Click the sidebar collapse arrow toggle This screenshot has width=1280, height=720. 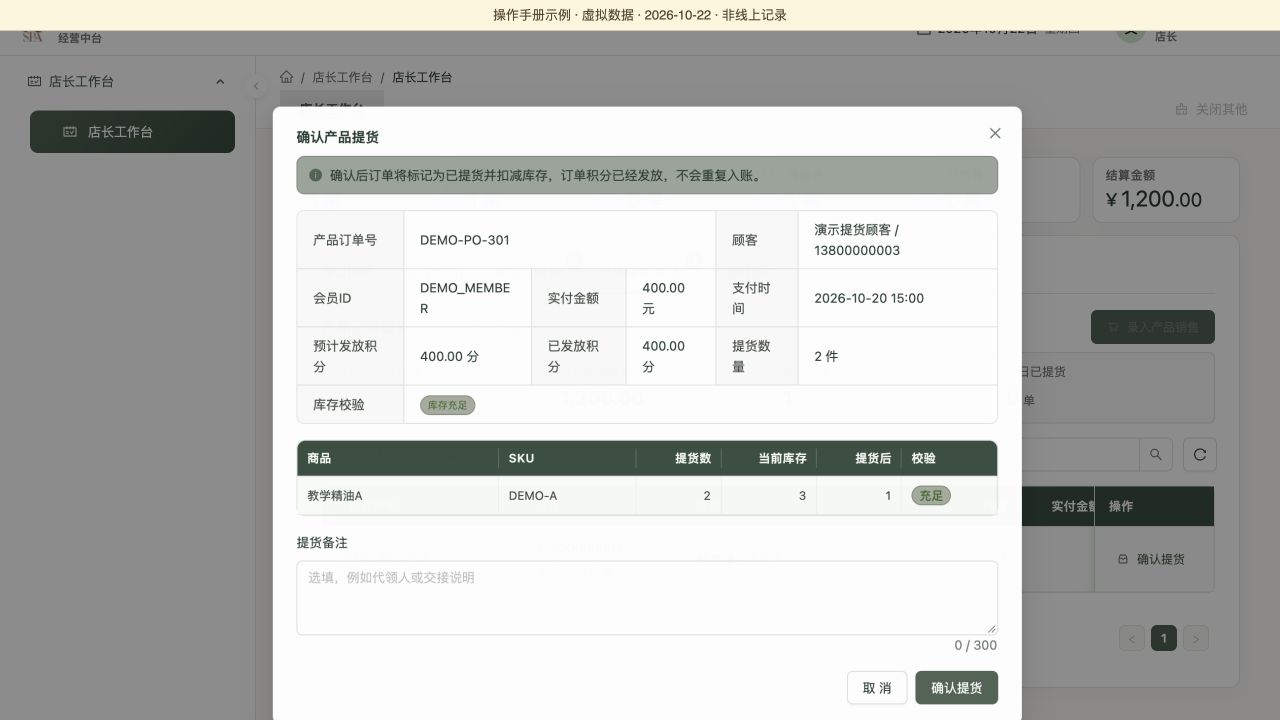point(256,86)
